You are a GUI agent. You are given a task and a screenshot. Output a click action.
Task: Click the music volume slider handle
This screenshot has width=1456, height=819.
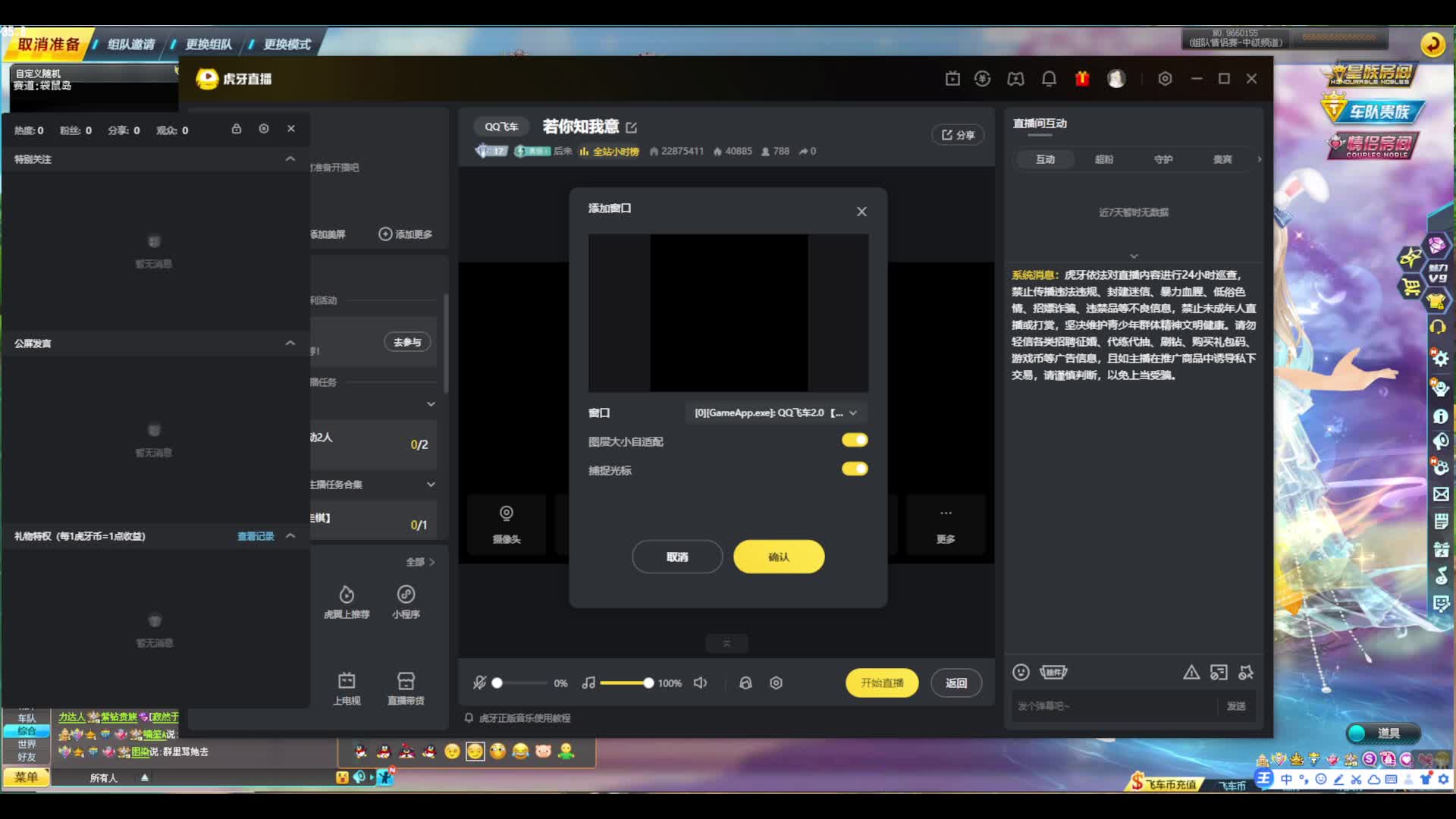[x=648, y=682]
